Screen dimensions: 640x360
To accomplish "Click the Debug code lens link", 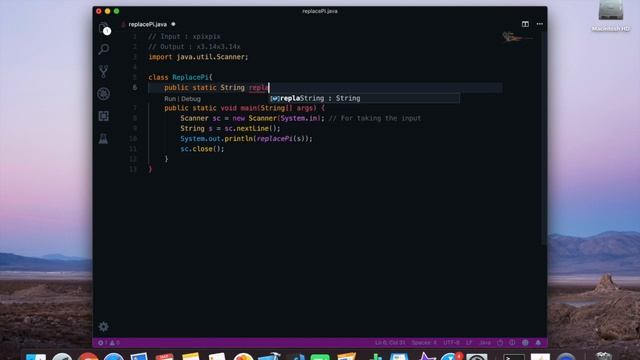I will [191, 99].
